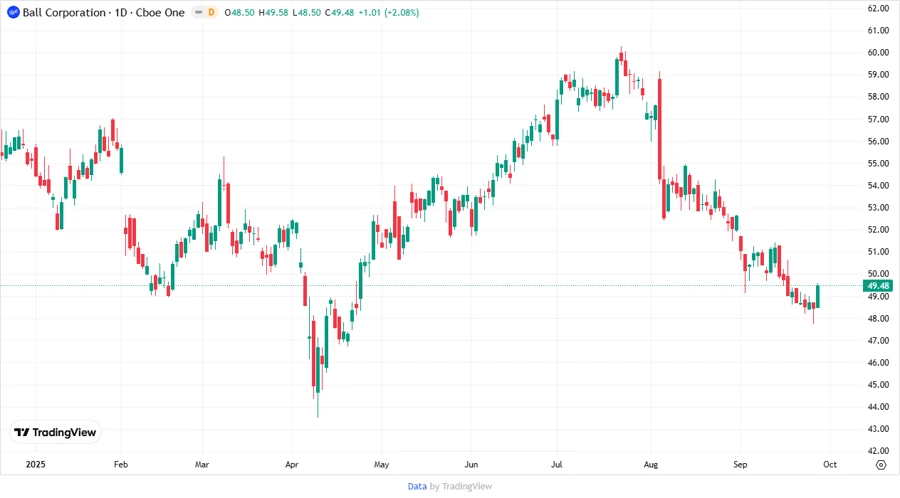The image size is (900, 498).
Task: Click the current price label 49.48
Action: click(x=878, y=286)
